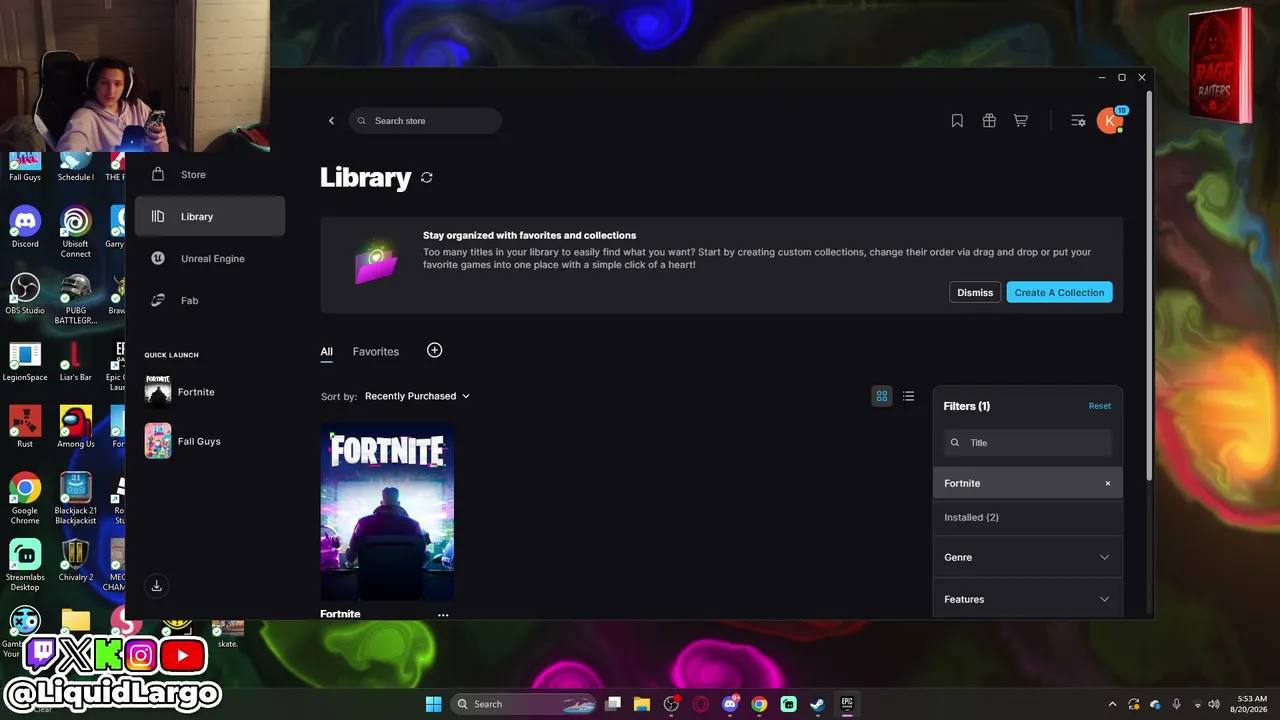Open Discord from the taskbar

point(730,704)
